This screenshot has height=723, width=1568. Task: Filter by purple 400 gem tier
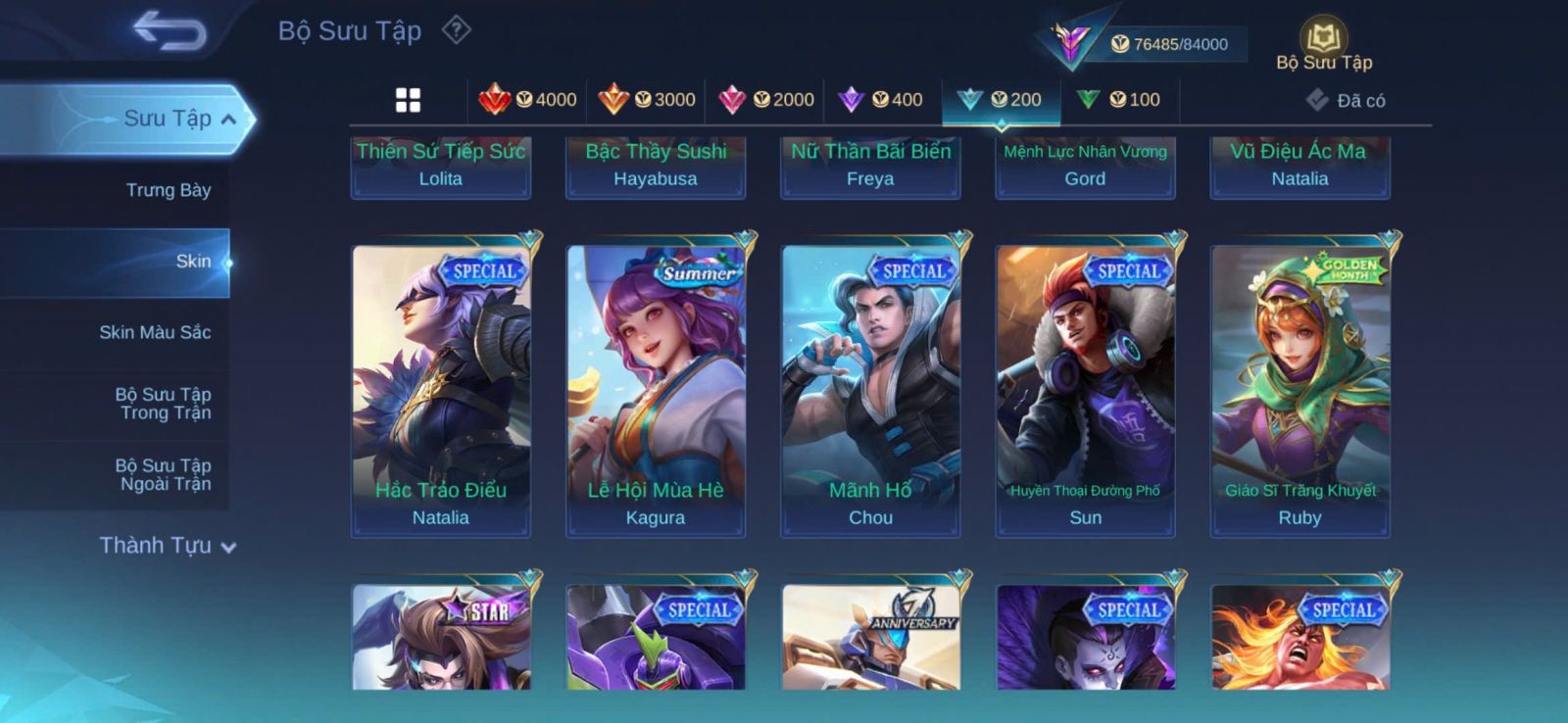tap(881, 99)
